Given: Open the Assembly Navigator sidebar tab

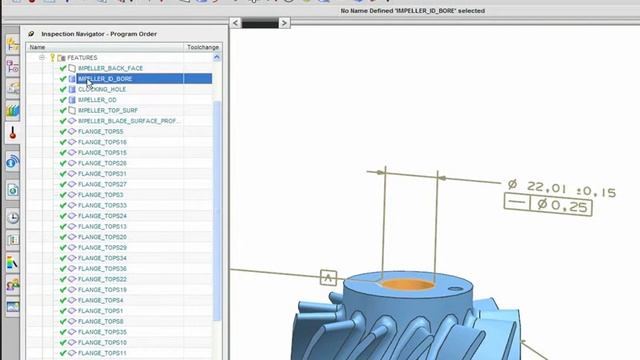Looking at the screenshot, I should pos(12,44).
